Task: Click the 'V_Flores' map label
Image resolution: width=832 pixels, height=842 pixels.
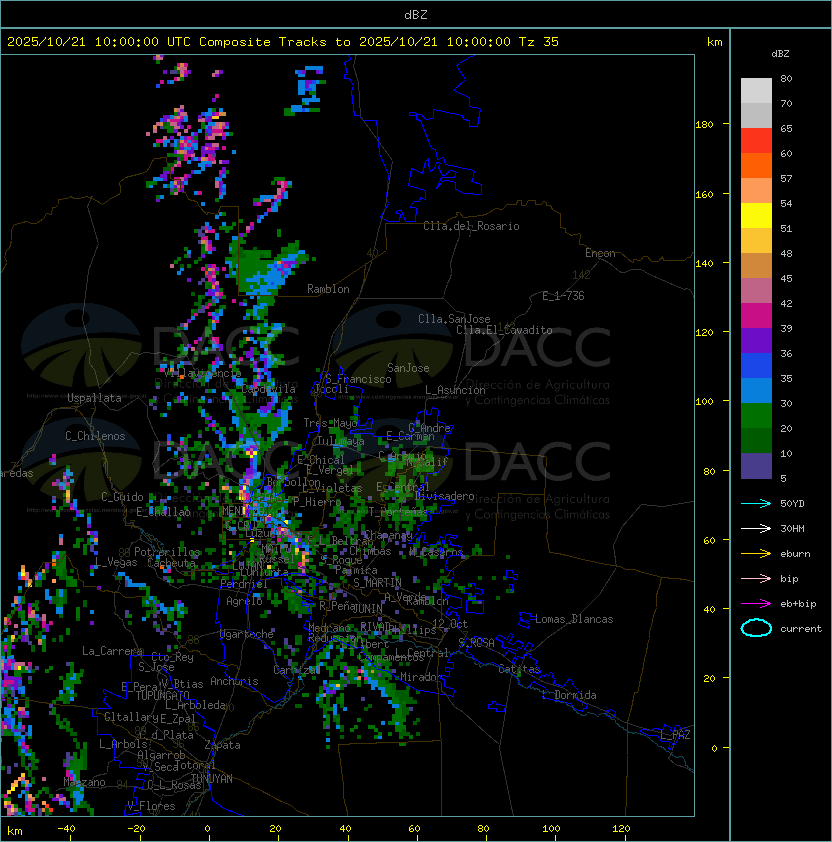Action: click(151, 806)
